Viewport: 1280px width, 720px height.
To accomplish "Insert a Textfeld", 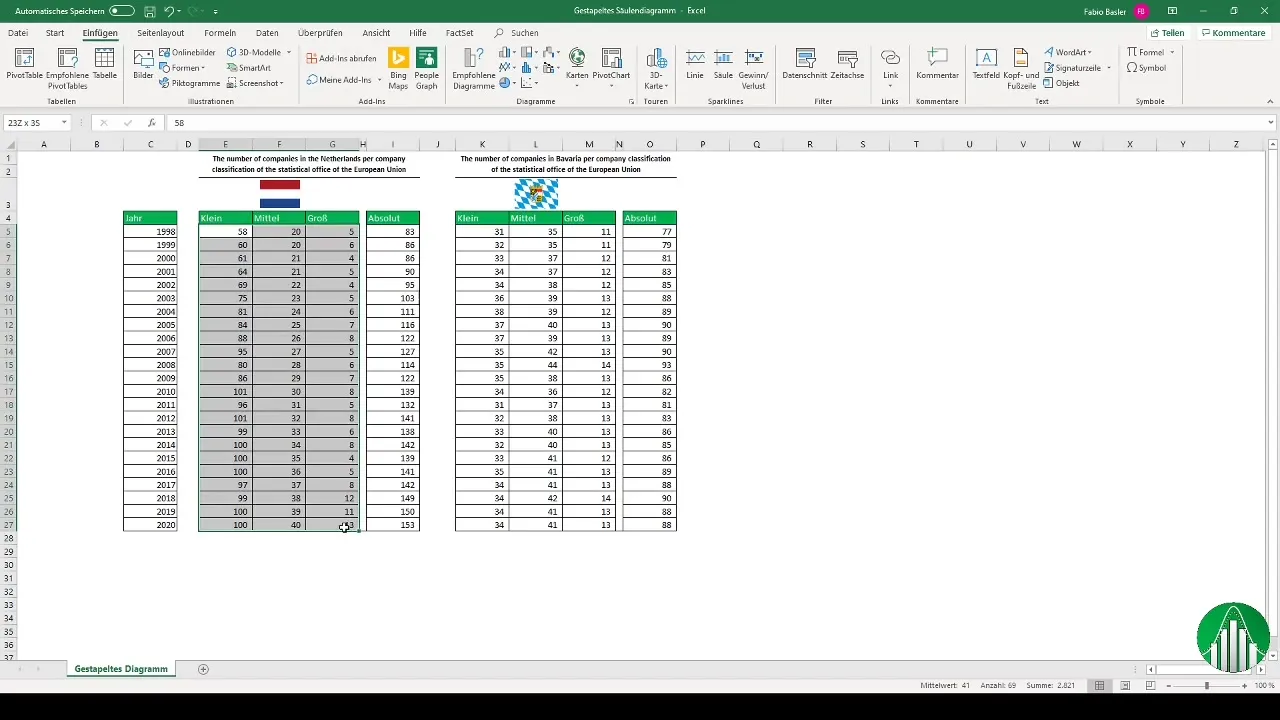I will [986, 64].
